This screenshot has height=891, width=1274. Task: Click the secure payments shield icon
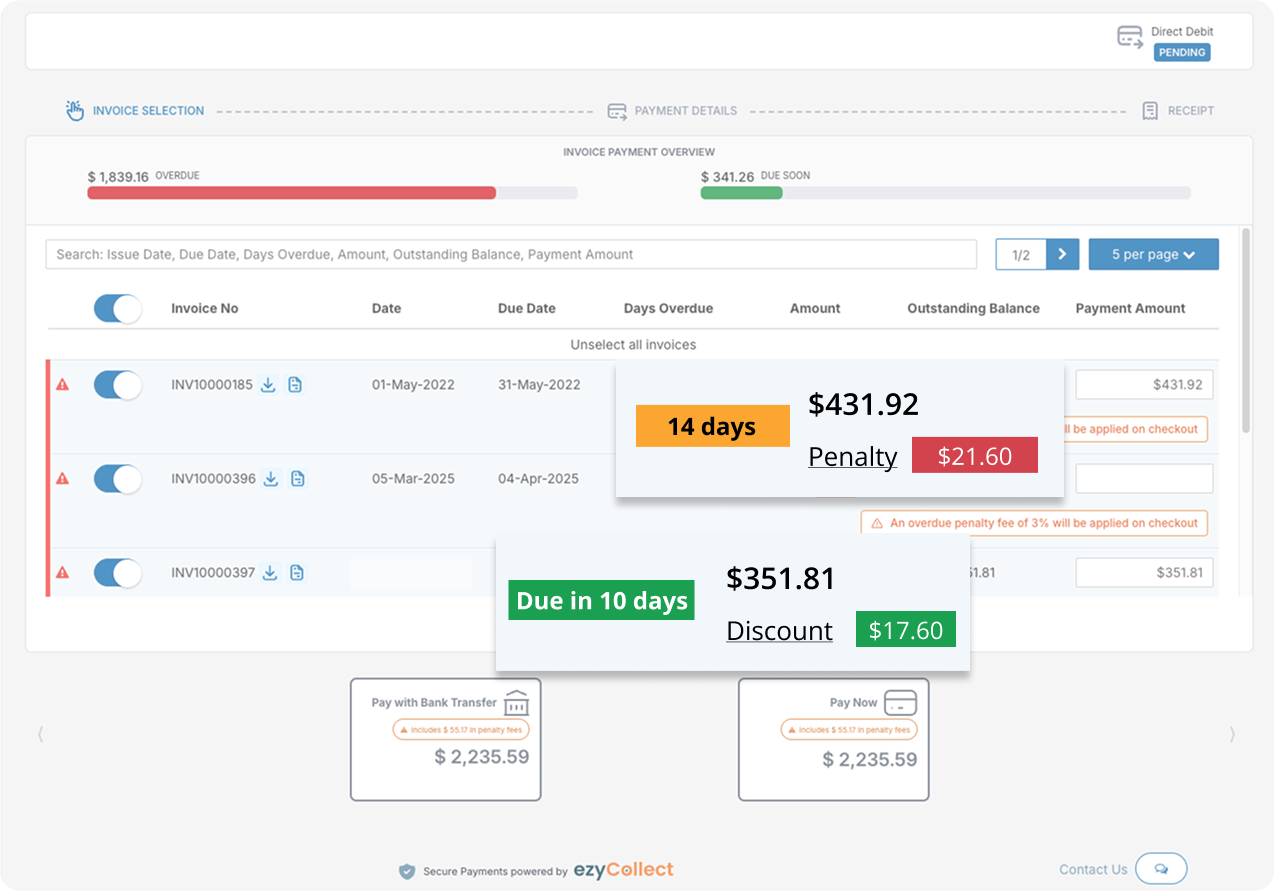[407, 871]
